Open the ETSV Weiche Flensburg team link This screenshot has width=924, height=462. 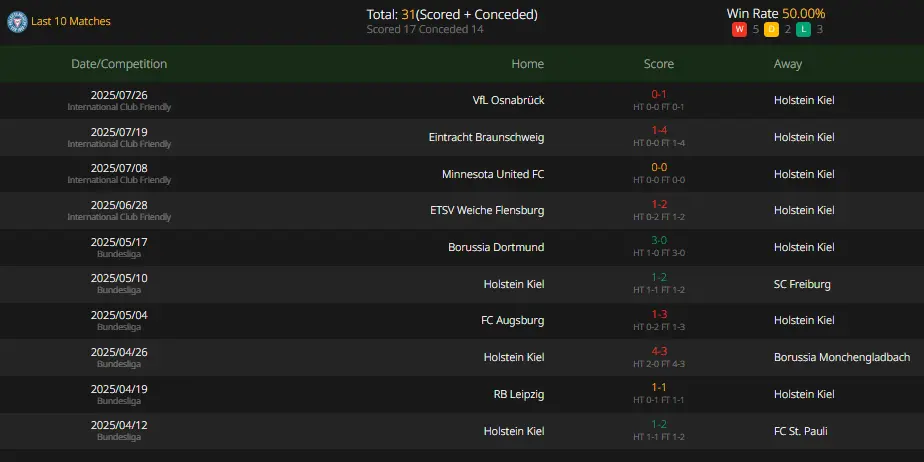coord(487,210)
